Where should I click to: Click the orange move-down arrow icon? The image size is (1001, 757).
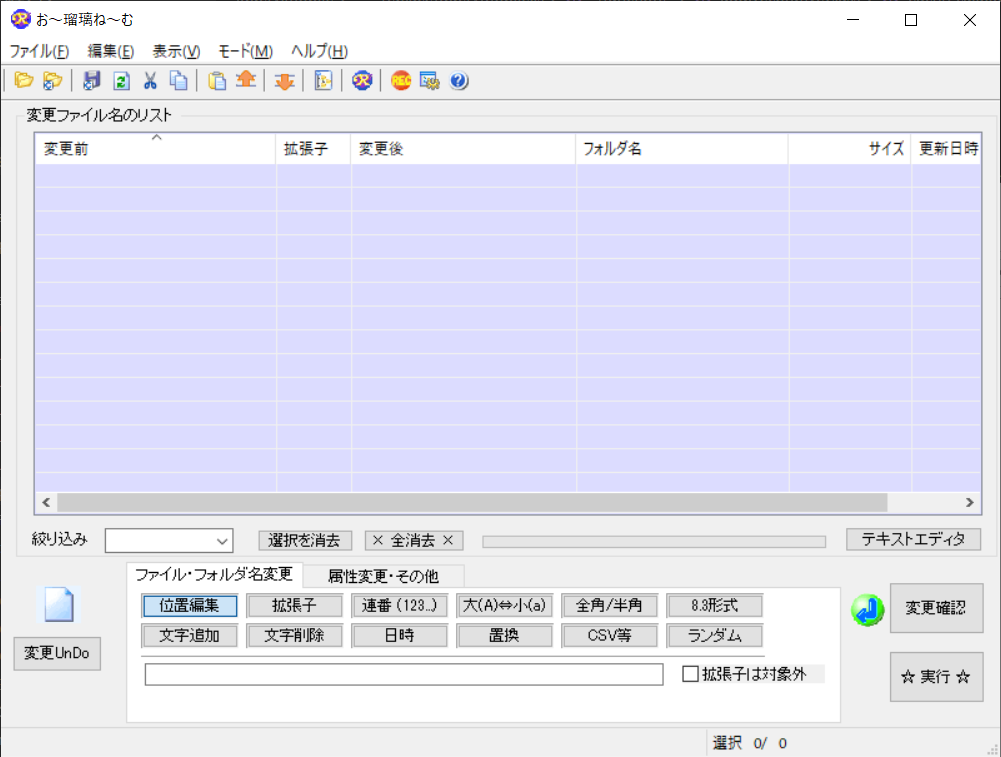284,80
